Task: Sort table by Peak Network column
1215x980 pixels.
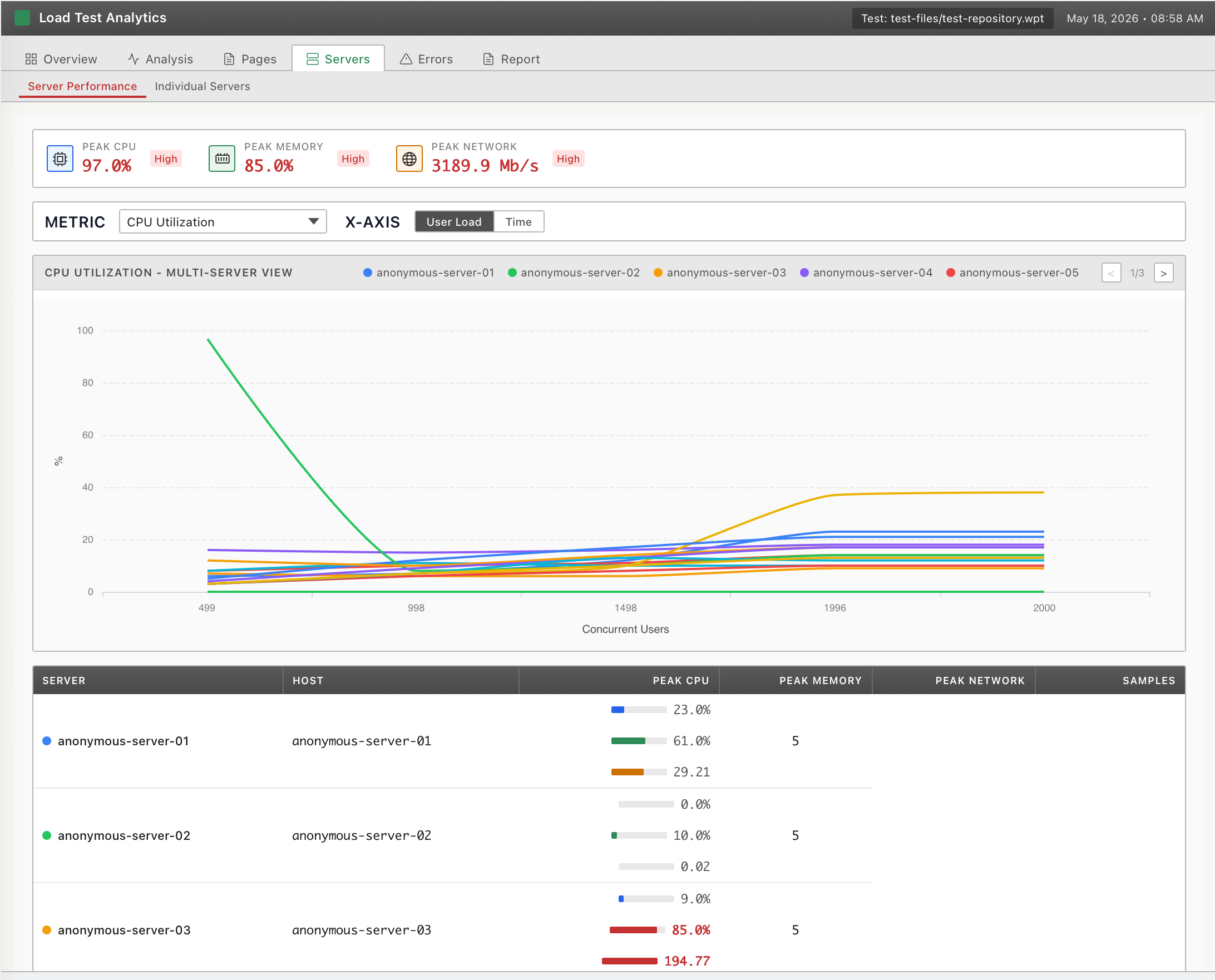Action: tap(954, 681)
